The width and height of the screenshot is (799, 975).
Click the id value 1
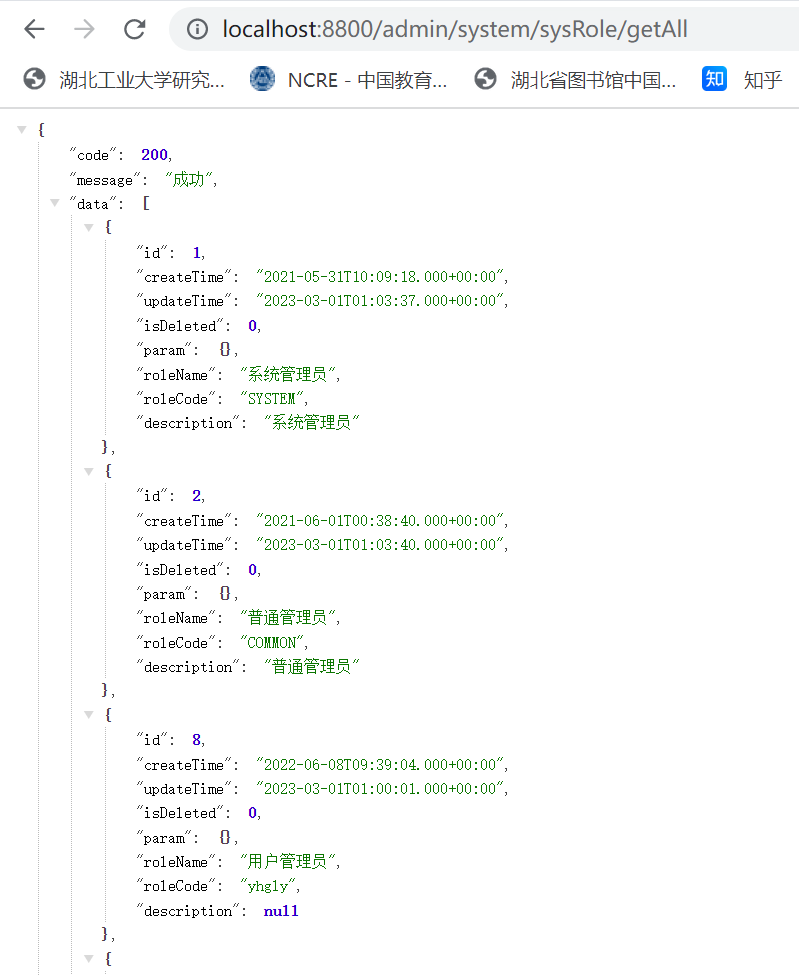click(196, 252)
